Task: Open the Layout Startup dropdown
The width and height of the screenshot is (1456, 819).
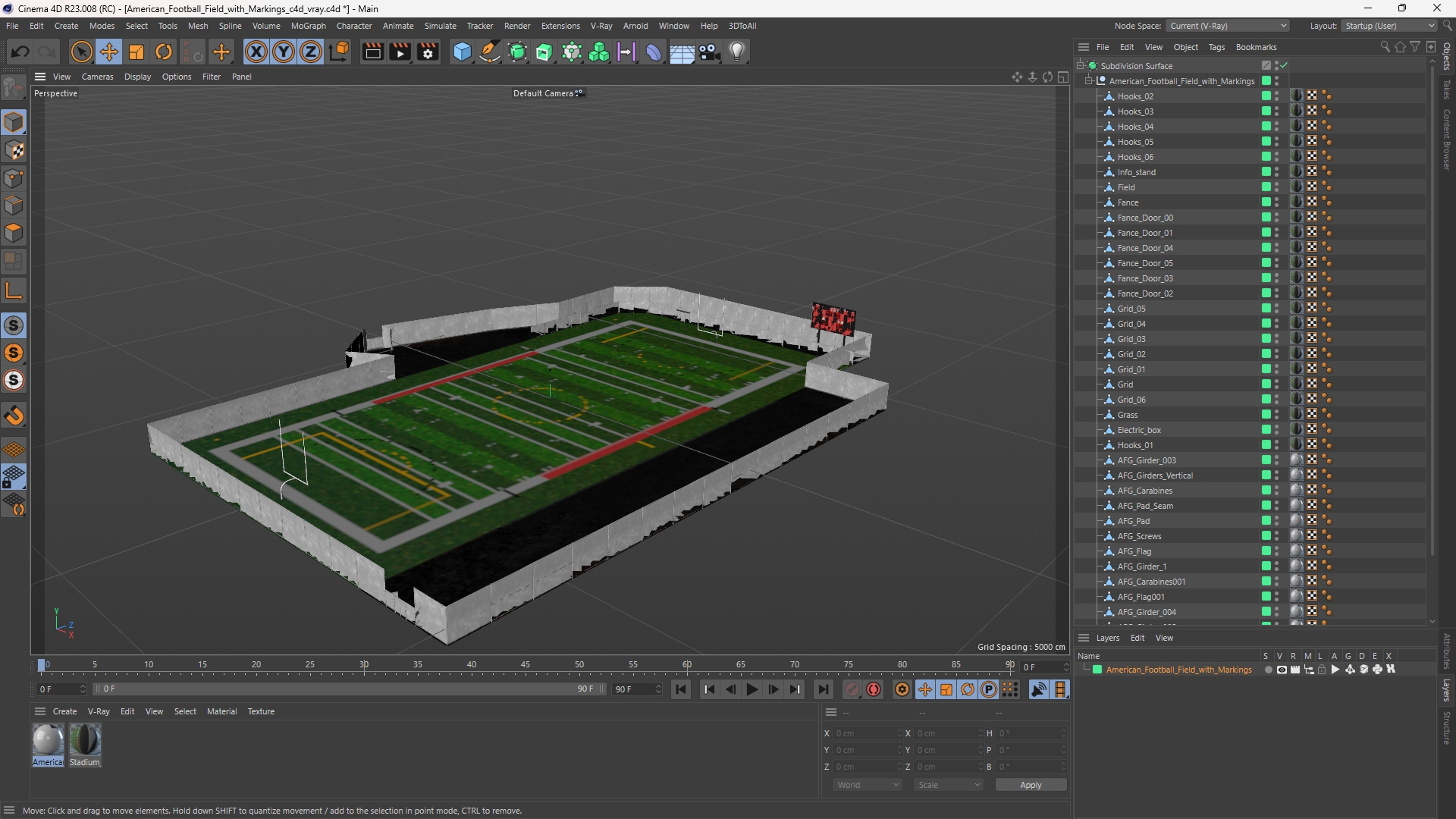Action: [x=1389, y=26]
